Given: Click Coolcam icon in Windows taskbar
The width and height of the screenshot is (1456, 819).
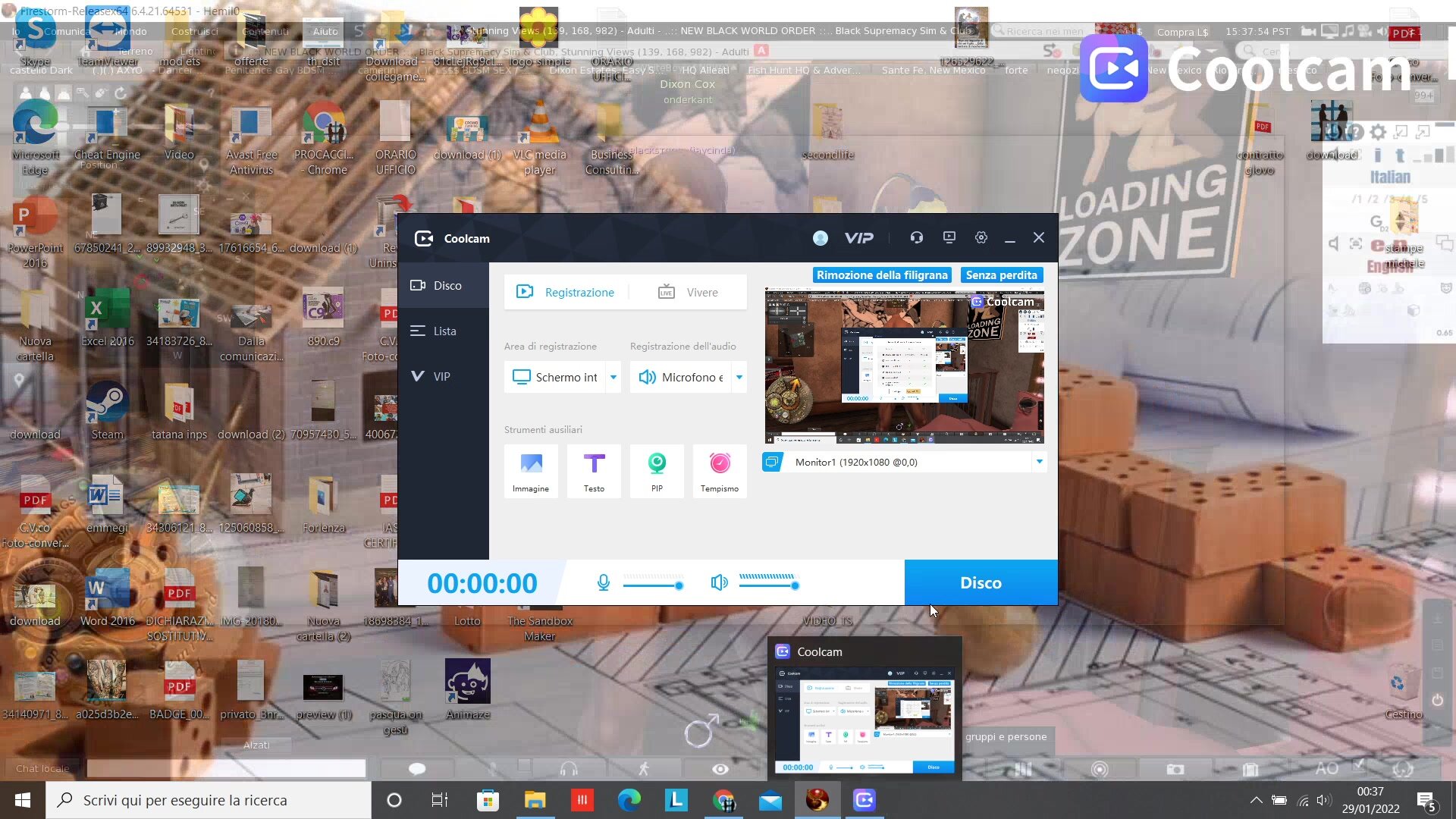Looking at the screenshot, I should point(864,800).
